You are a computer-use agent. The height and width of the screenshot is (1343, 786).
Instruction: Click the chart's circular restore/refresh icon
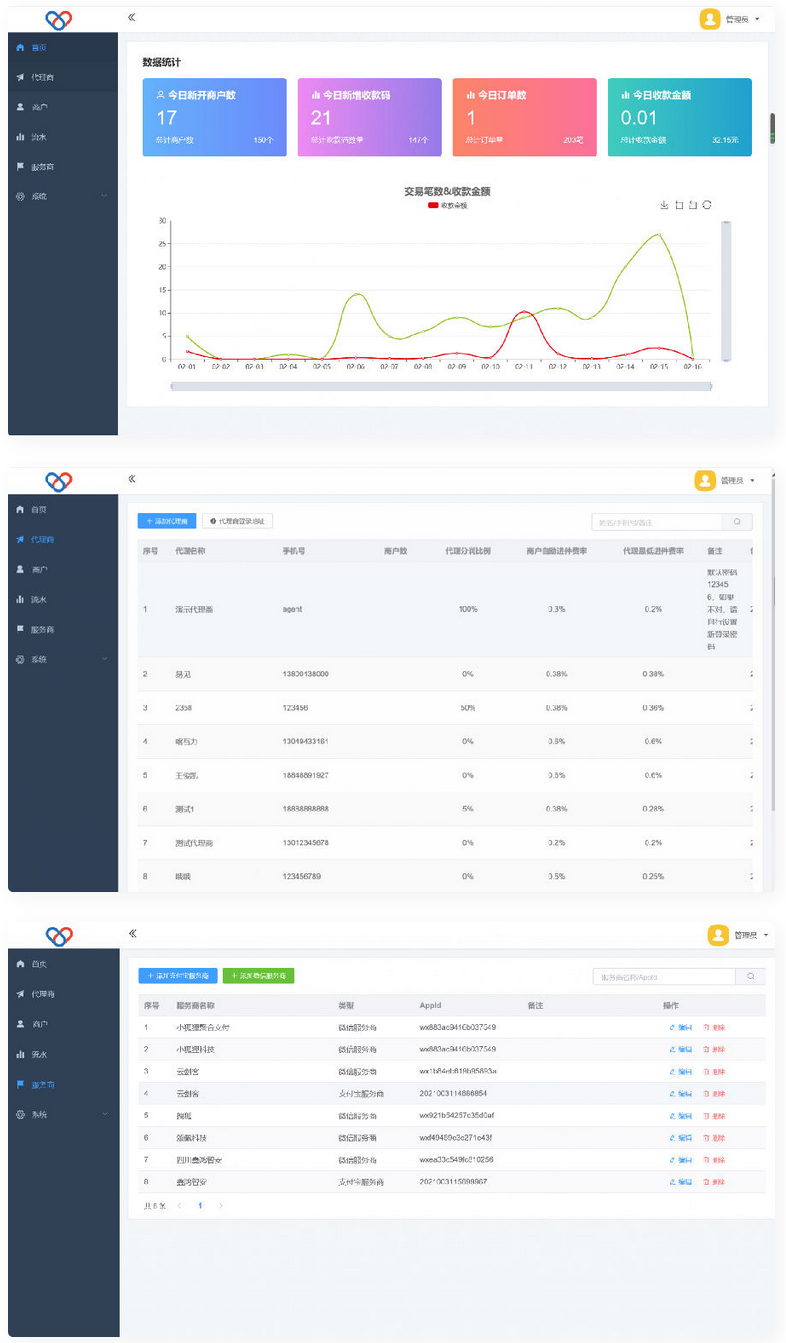[x=707, y=205]
